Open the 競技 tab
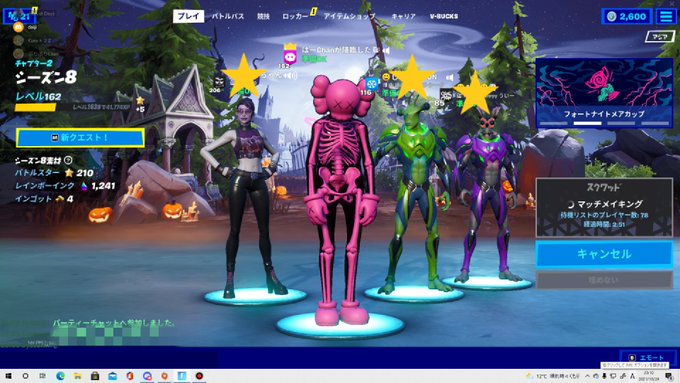Viewport: 680px width, 383px height. (263, 16)
